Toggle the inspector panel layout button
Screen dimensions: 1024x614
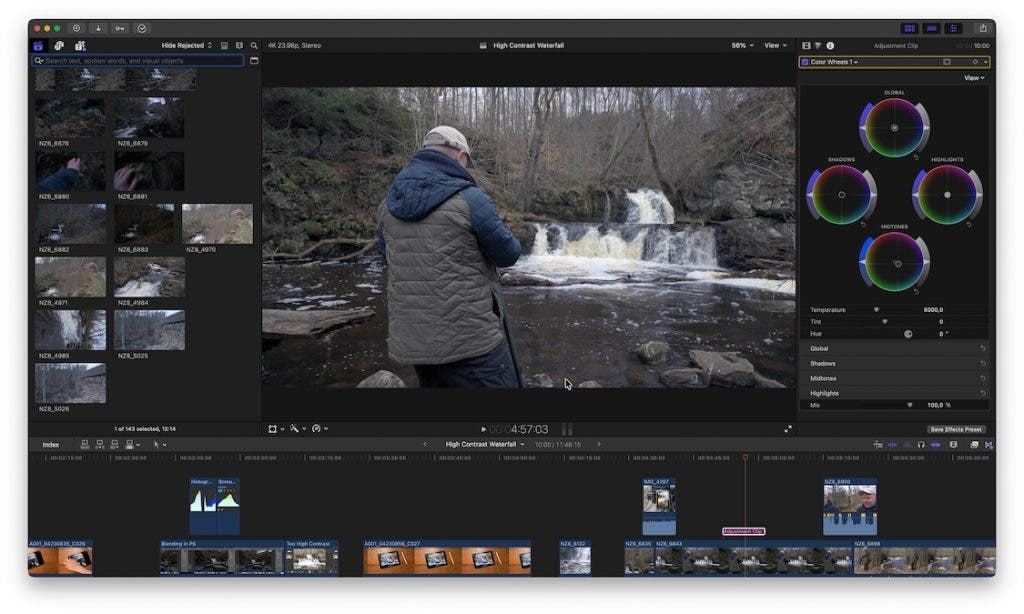click(953, 28)
